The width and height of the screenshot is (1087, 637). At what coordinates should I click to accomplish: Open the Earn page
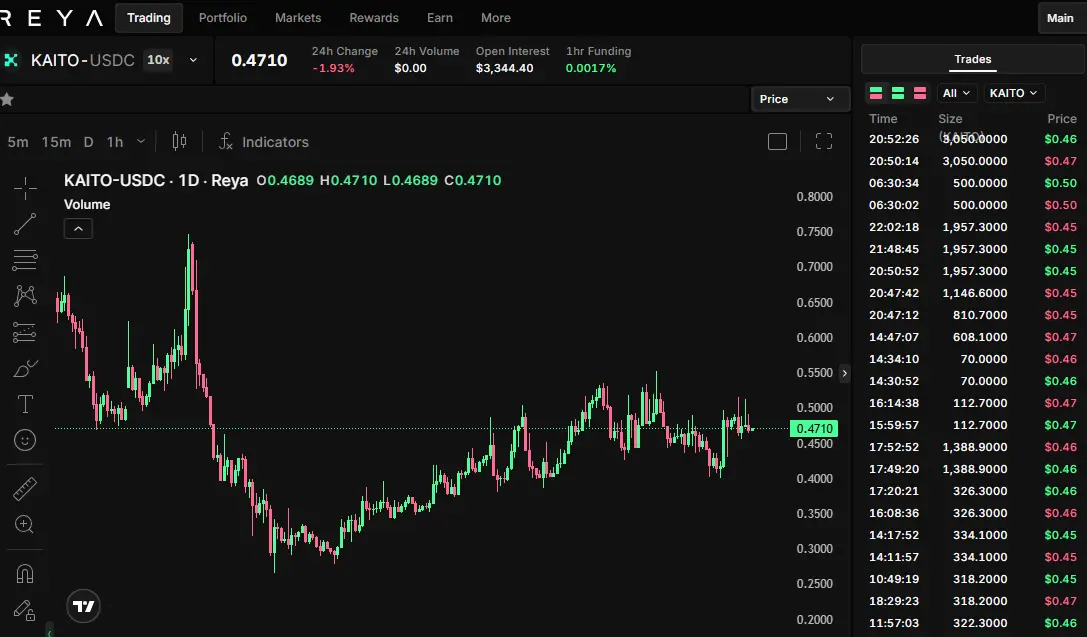click(x=440, y=18)
